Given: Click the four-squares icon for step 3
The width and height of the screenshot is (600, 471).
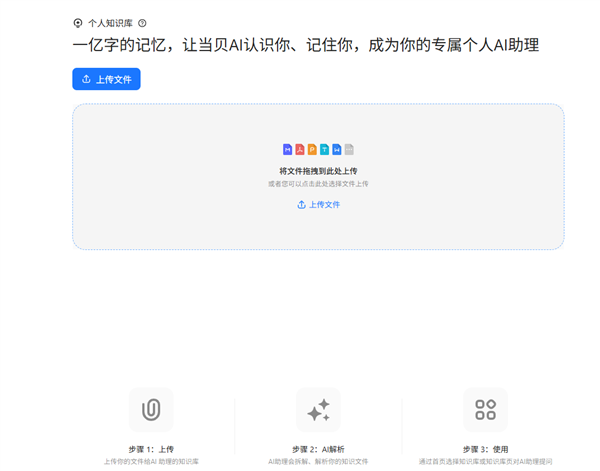Looking at the screenshot, I should coord(485,410).
